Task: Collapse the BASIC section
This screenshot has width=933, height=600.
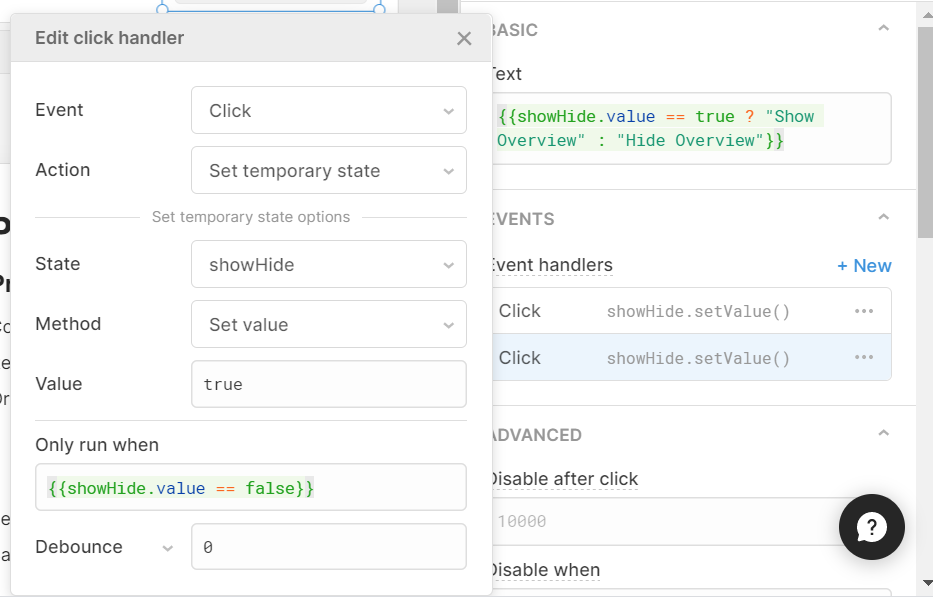Action: (883, 29)
